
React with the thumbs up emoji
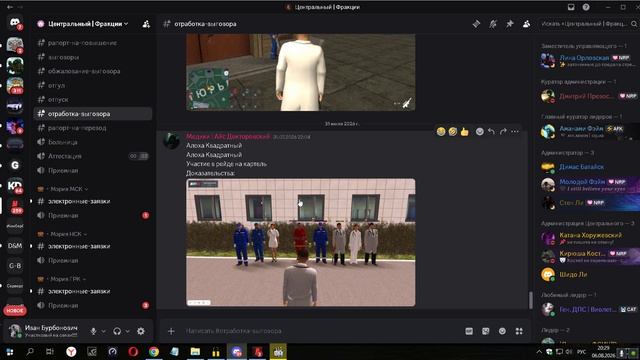pyautogui.click(x=464, y=131)
